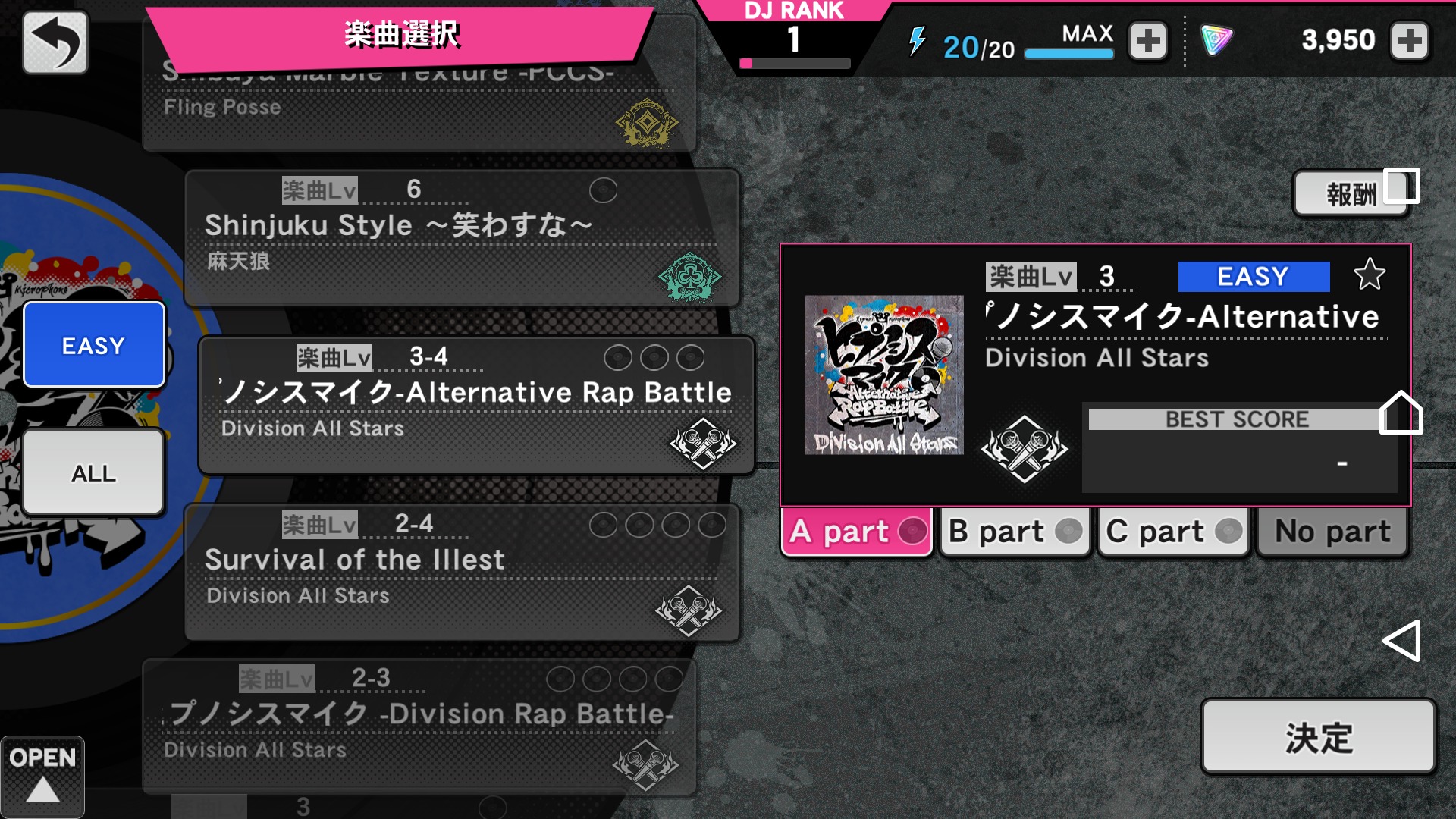Tap the home icon beside BEST SCORE

(1401, 413)
